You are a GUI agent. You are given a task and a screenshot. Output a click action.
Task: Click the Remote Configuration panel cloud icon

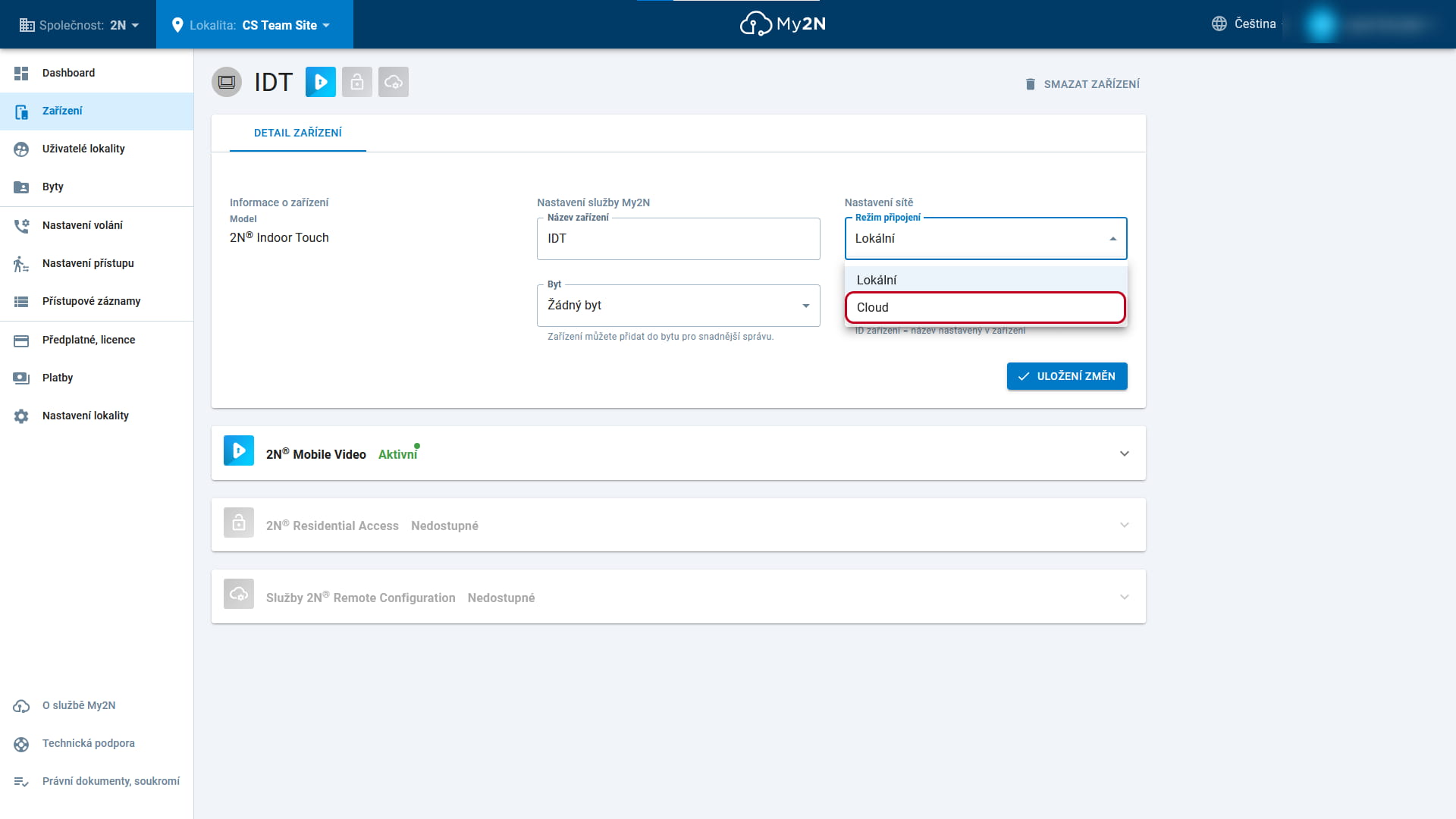tap(239, 594)
